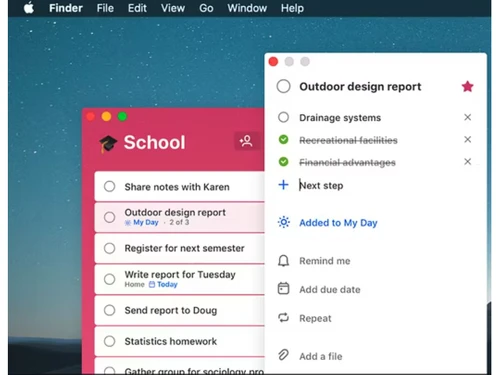
Task: Click the Financial advantages step text
Action: pos(347,162)
